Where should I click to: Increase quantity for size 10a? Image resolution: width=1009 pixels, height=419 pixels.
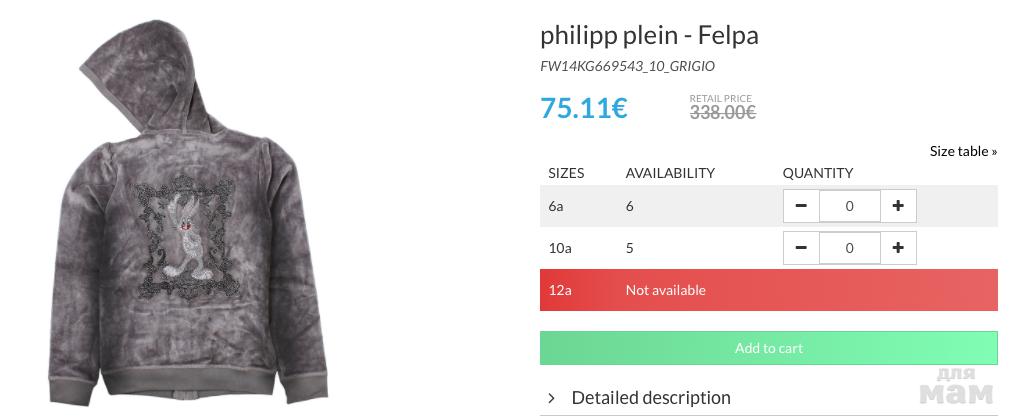pyautogui.click(x=898, y=248)
